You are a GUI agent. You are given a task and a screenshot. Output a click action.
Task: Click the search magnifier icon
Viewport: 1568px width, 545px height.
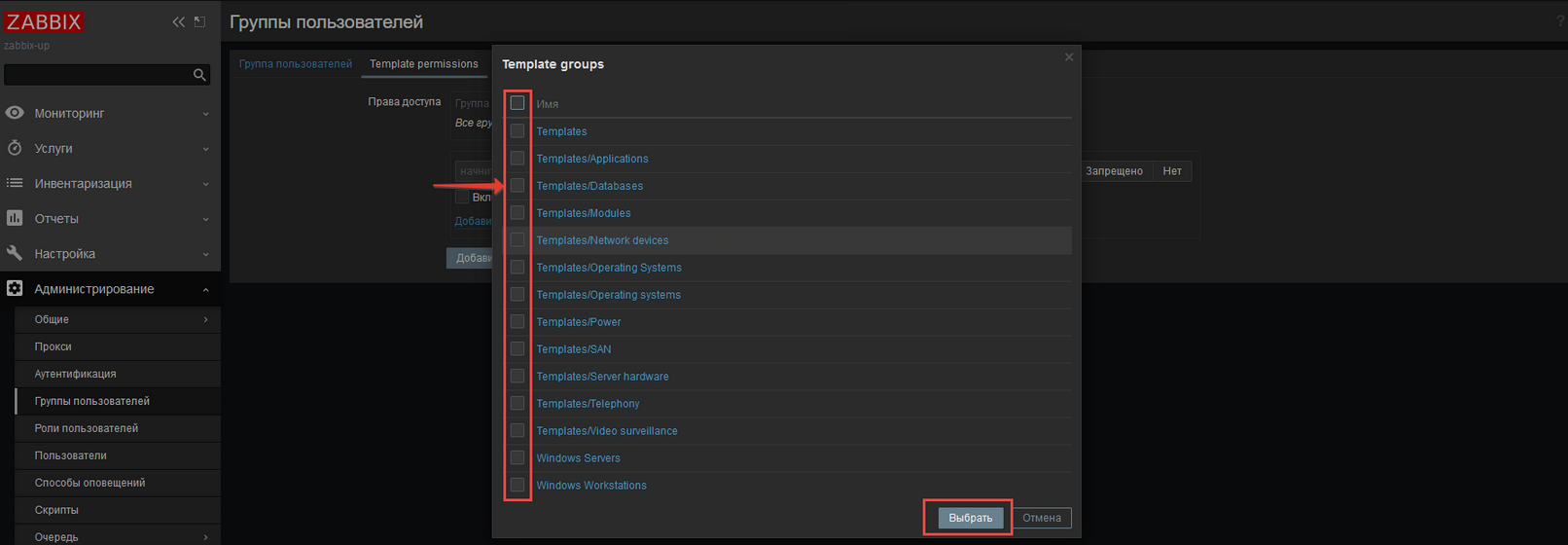199,75
